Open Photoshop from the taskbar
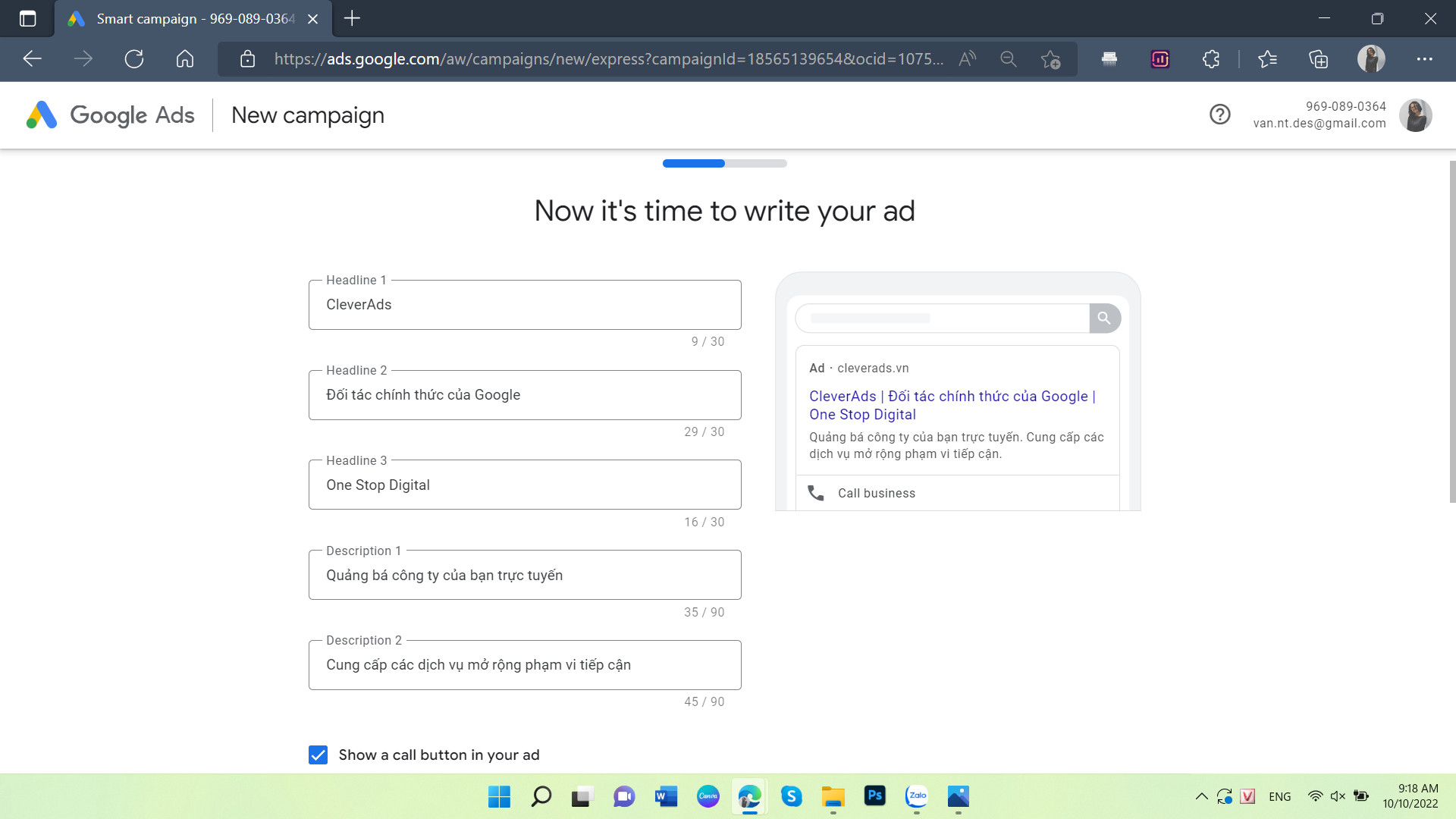 (x=874, y=795)
